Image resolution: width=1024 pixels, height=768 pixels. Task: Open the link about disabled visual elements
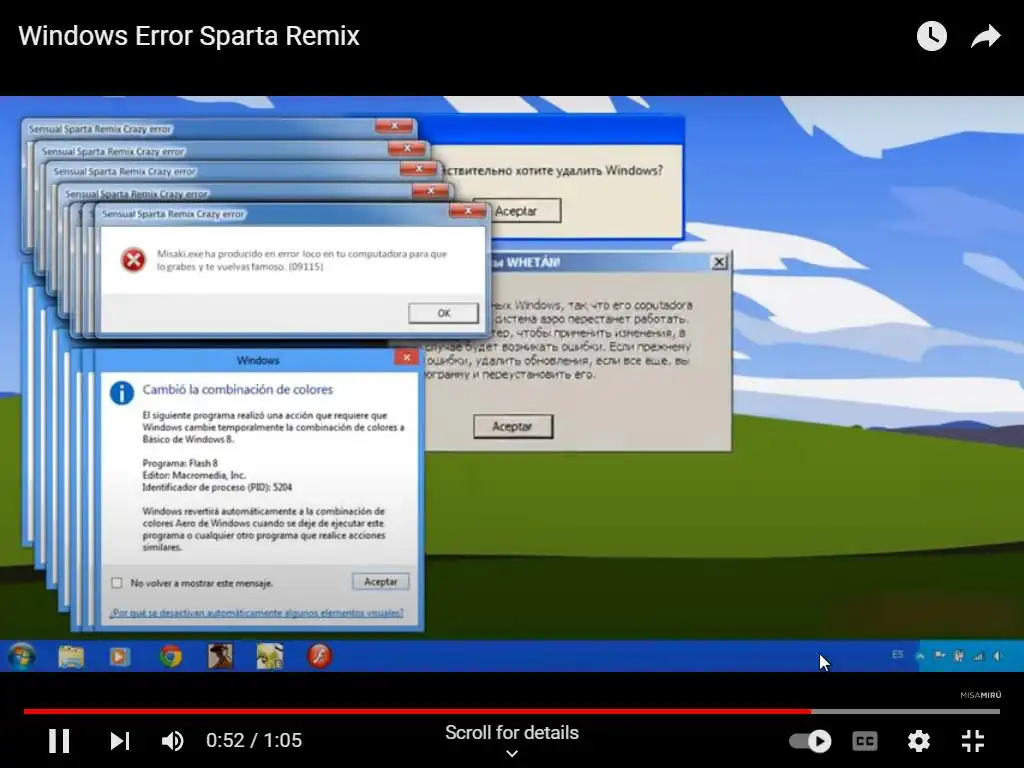point(256,613)
